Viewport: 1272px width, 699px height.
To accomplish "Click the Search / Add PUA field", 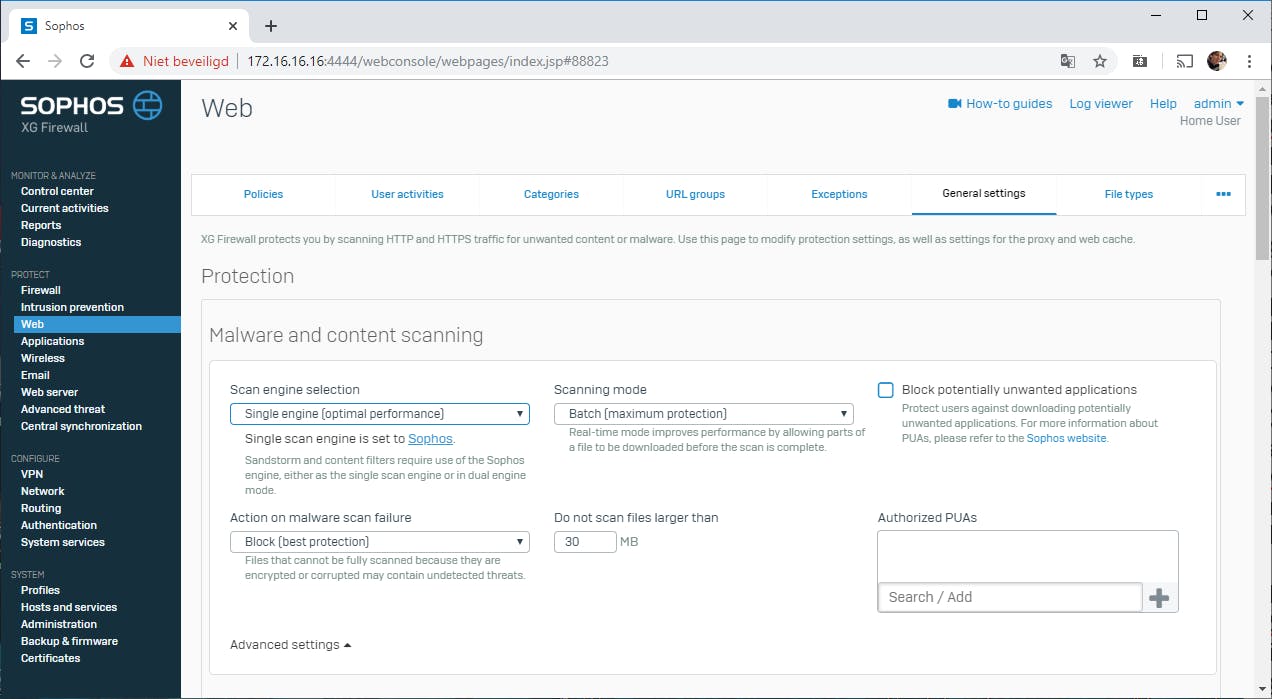I will [x=1009, y=597].
